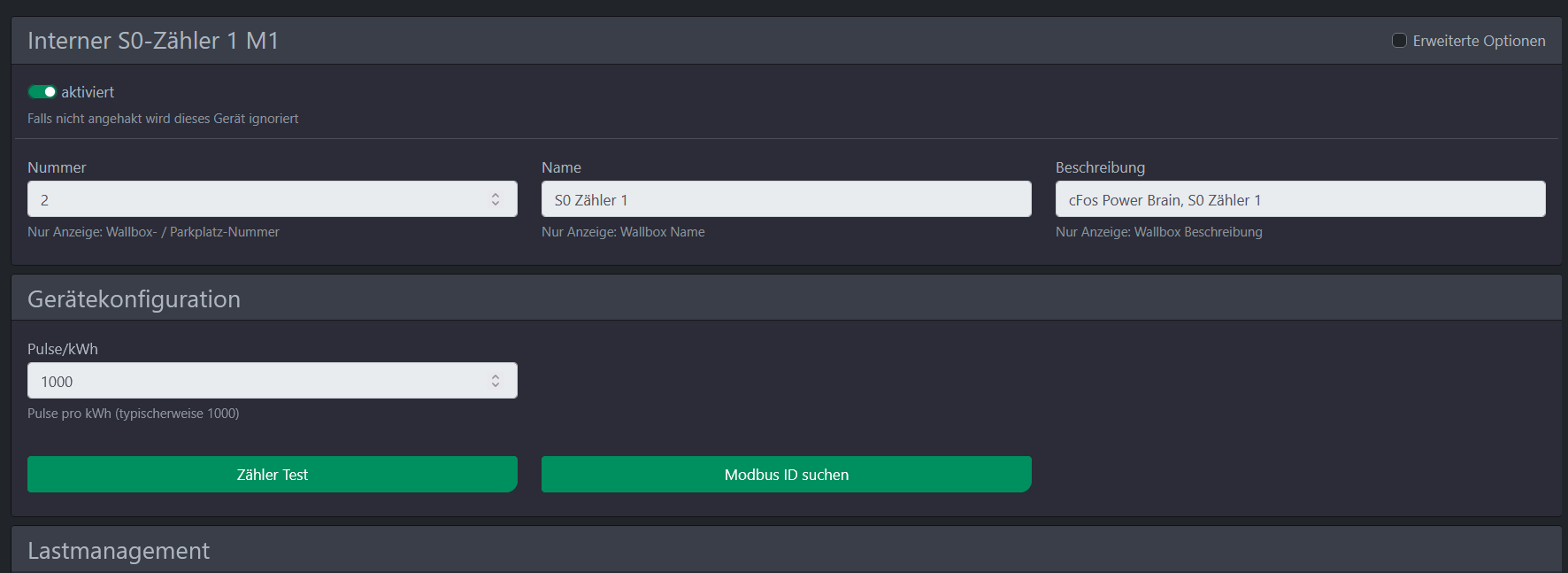
Task: Click into the Nummer input field
Action: coord(257,199)
